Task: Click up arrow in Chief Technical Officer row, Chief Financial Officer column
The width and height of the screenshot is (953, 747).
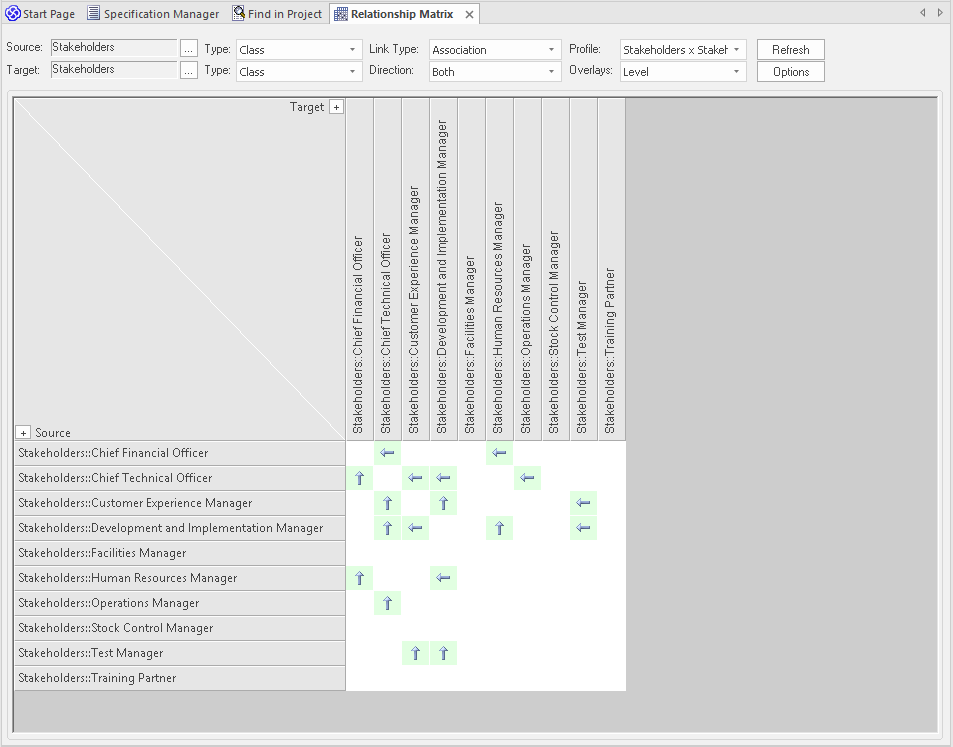Action: tap(360, 478)
